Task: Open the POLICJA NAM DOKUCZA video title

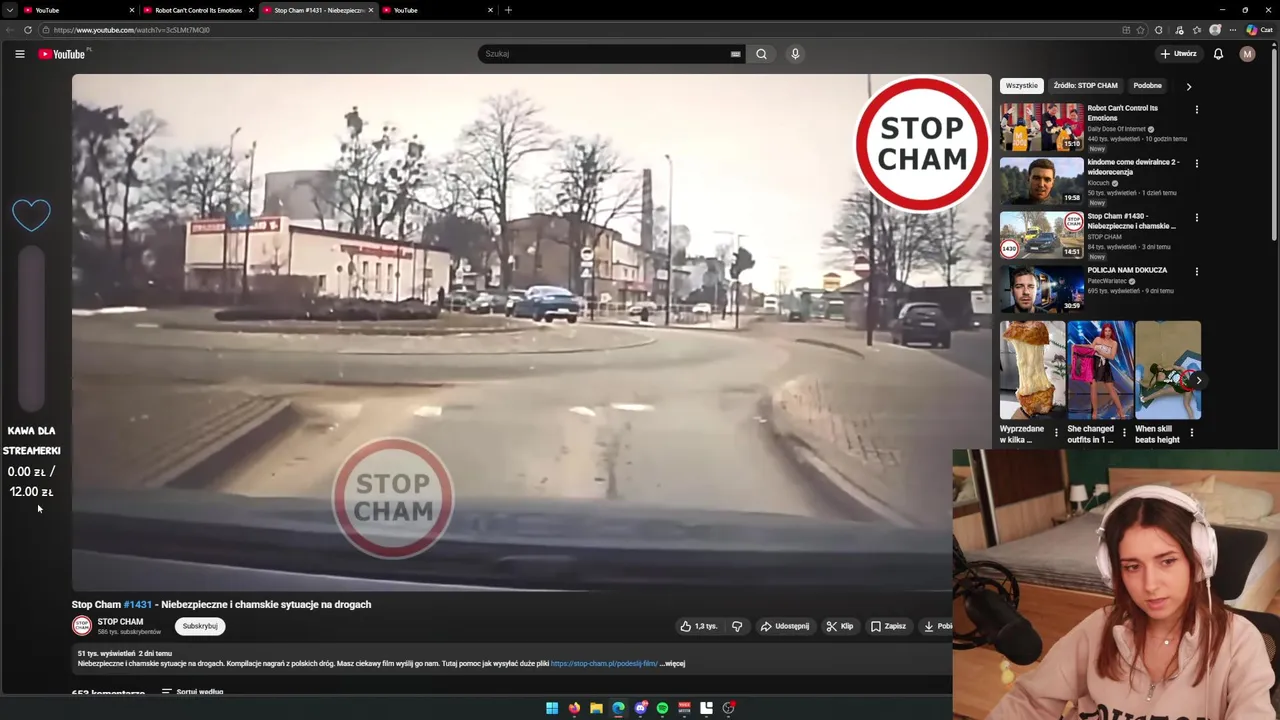Action: 1127,270
